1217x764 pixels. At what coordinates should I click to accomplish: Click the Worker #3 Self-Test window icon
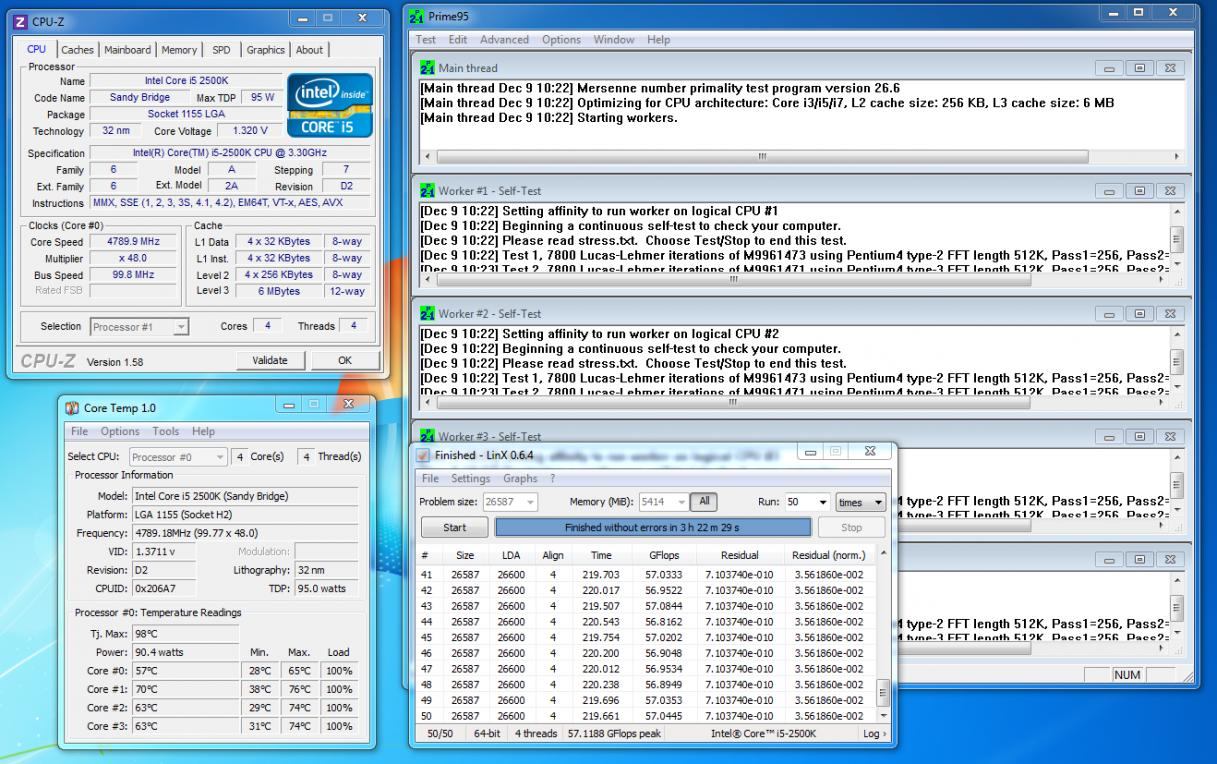[428, 436]
